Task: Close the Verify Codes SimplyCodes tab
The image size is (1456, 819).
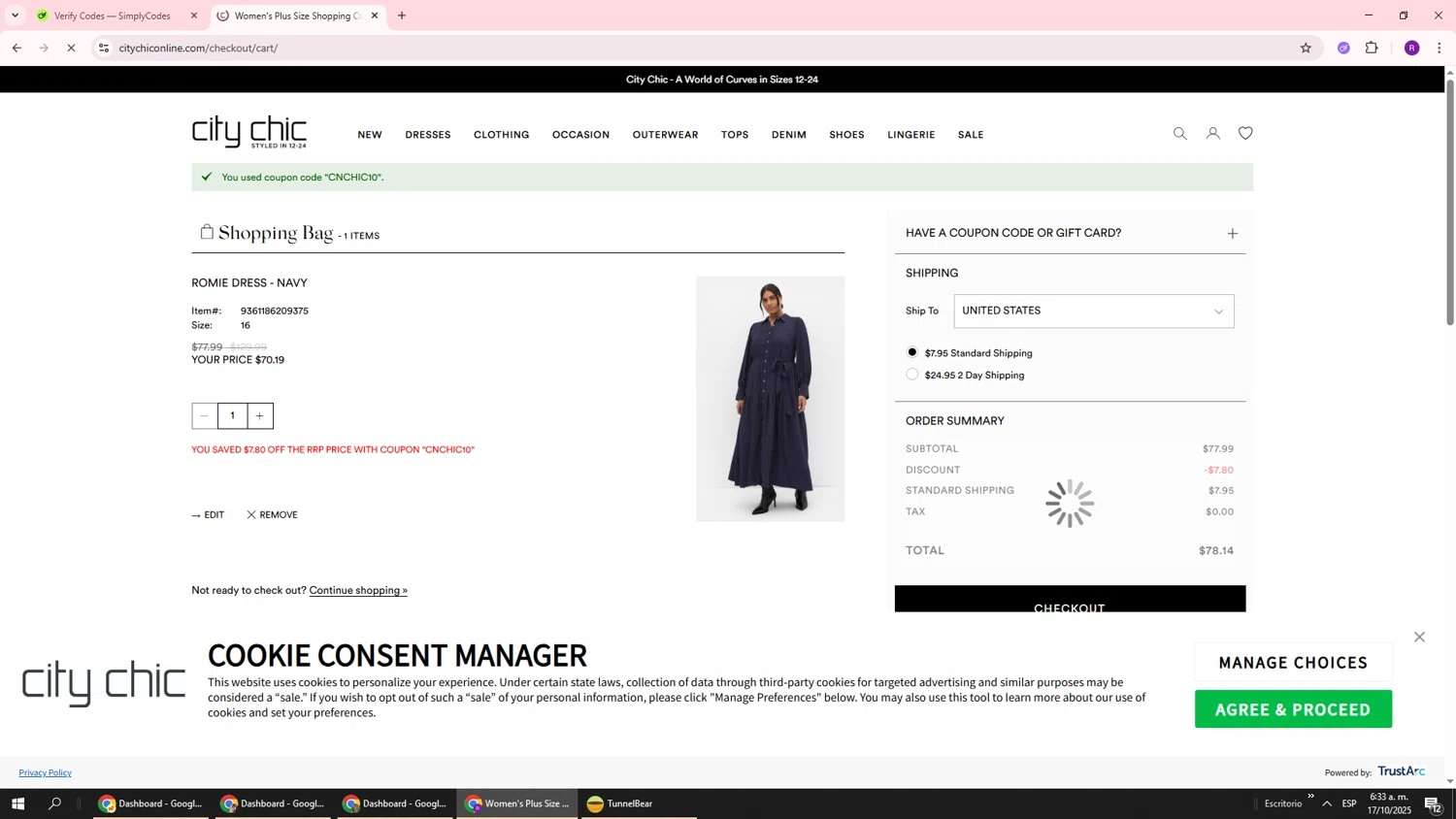Action: click(194, 16)
